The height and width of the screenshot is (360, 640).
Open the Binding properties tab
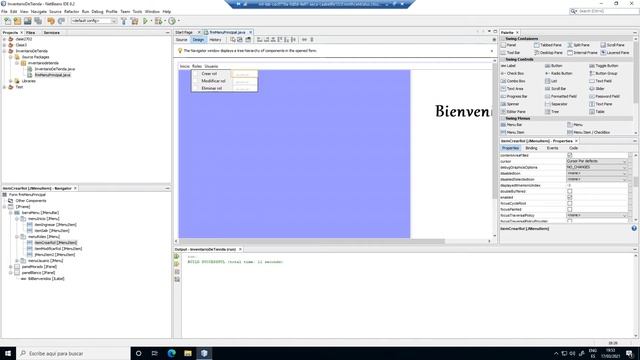[531, 148]
